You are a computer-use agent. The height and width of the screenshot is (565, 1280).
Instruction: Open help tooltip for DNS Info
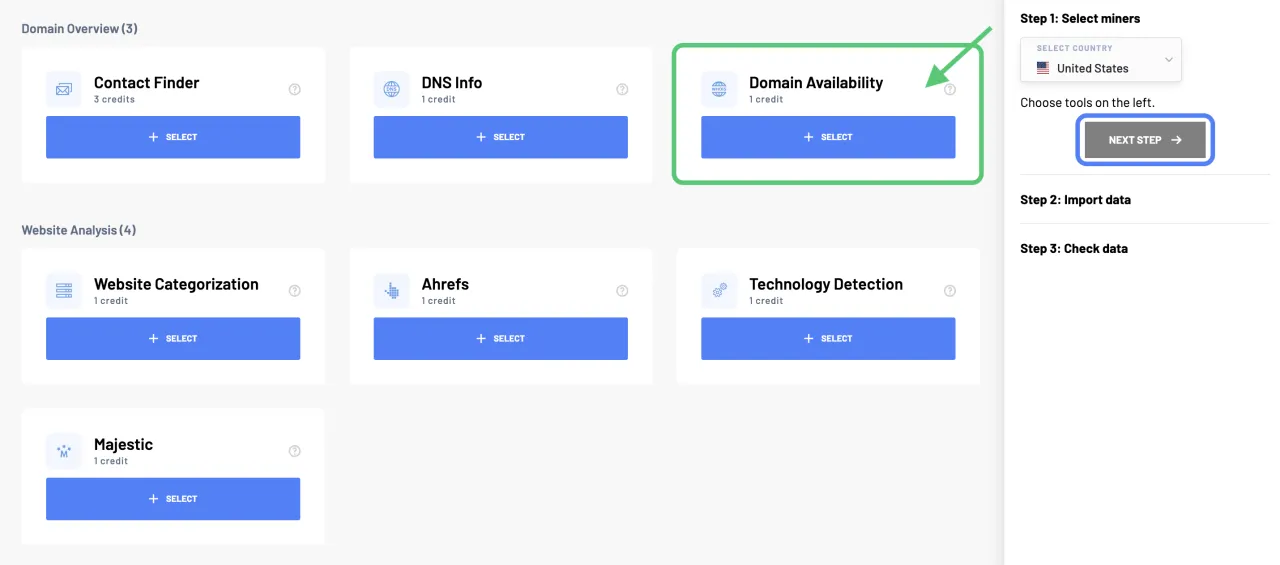622,90
